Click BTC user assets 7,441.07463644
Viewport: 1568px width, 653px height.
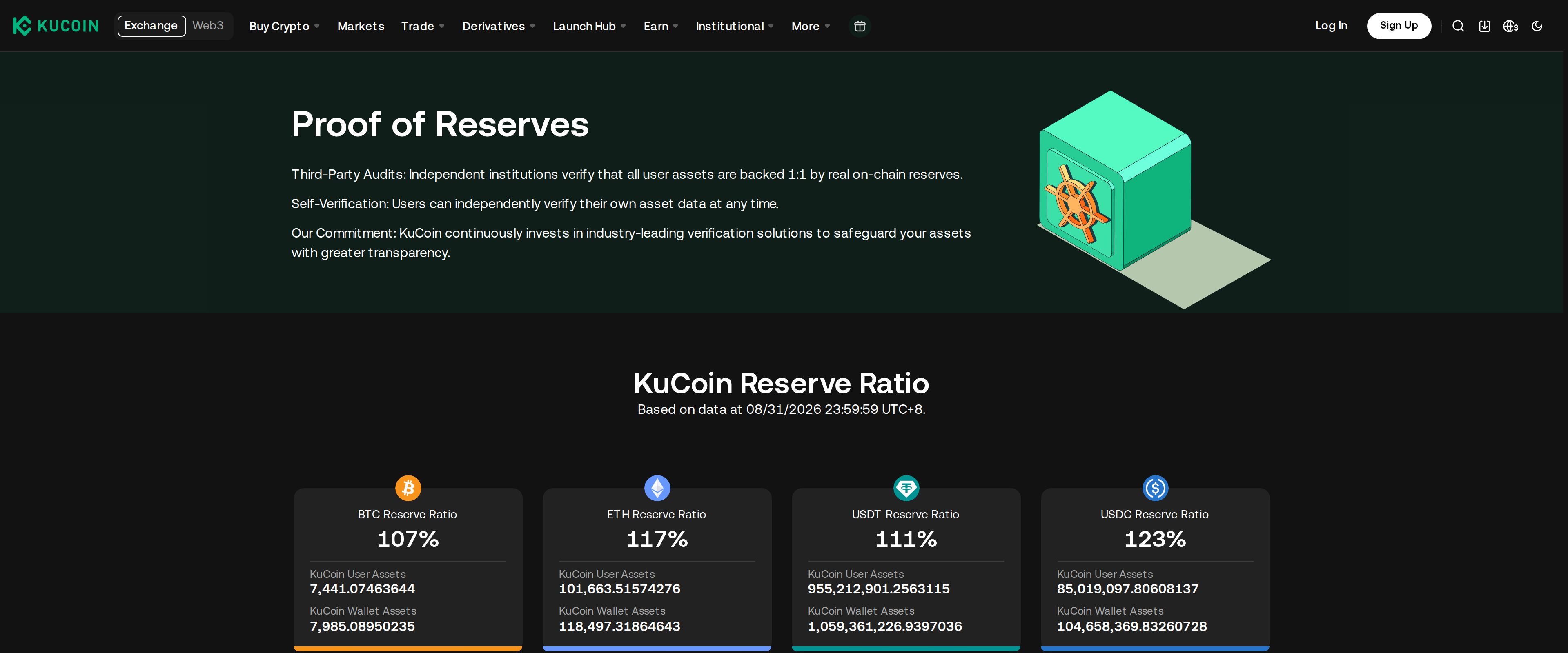pyautogui.click(x=362, y=589)
